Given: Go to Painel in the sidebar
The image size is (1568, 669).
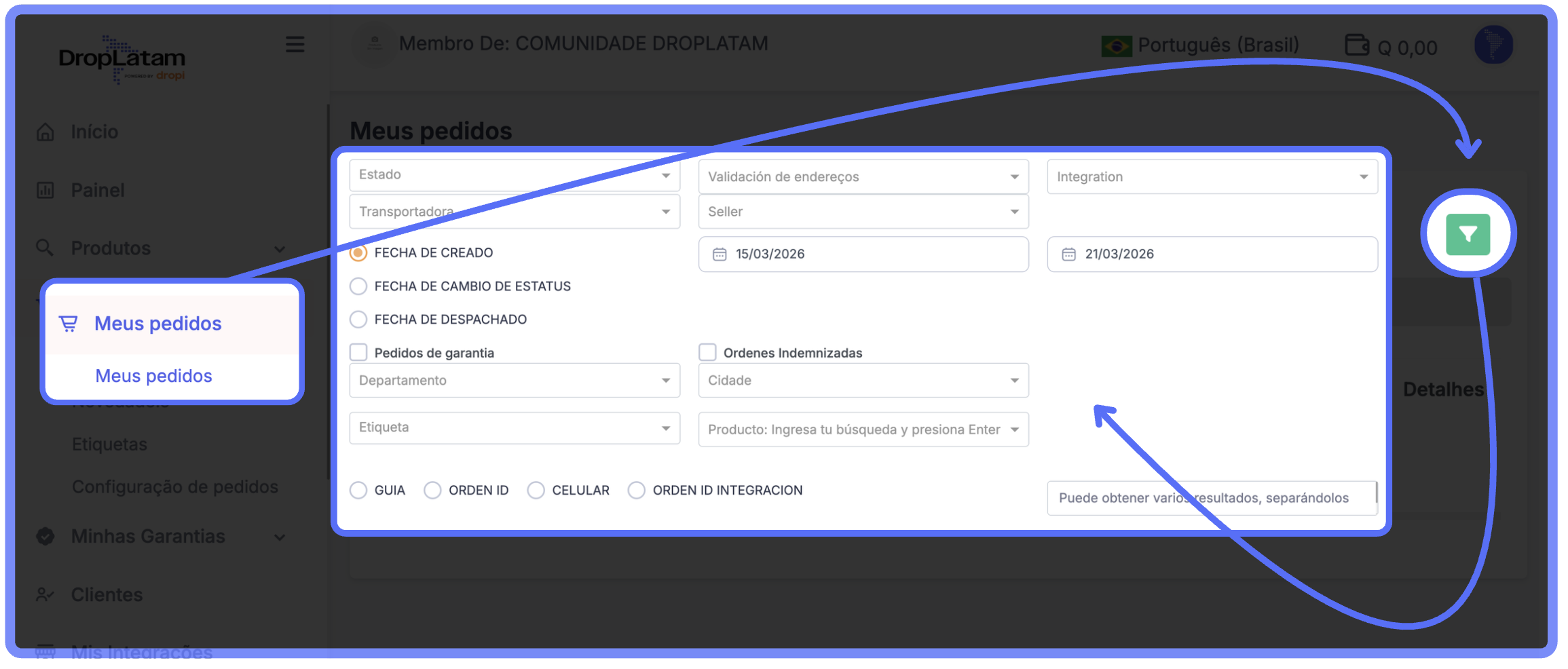Looking at the screenshot, I should (x=98, y=190).
